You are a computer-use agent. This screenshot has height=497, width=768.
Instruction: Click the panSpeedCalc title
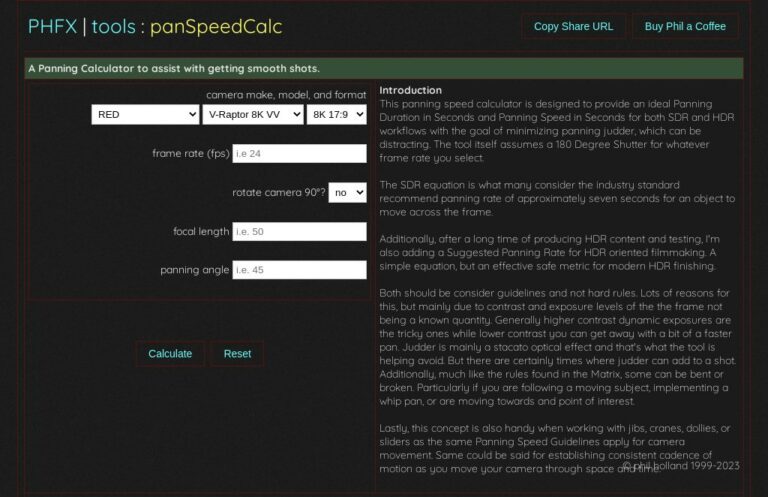click(x=216, y=26)
